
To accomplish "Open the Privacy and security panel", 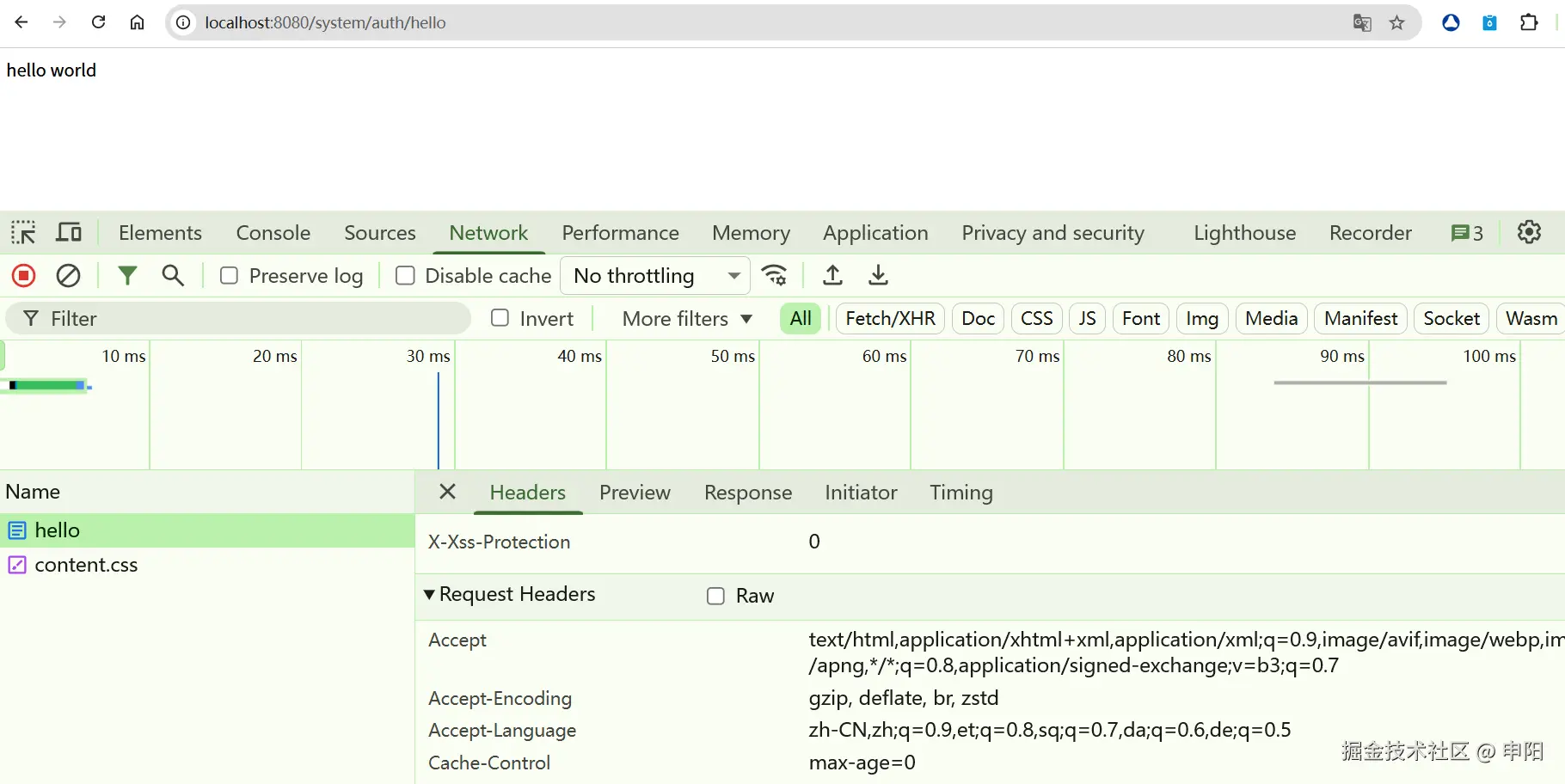I will tap(1053, 233).
